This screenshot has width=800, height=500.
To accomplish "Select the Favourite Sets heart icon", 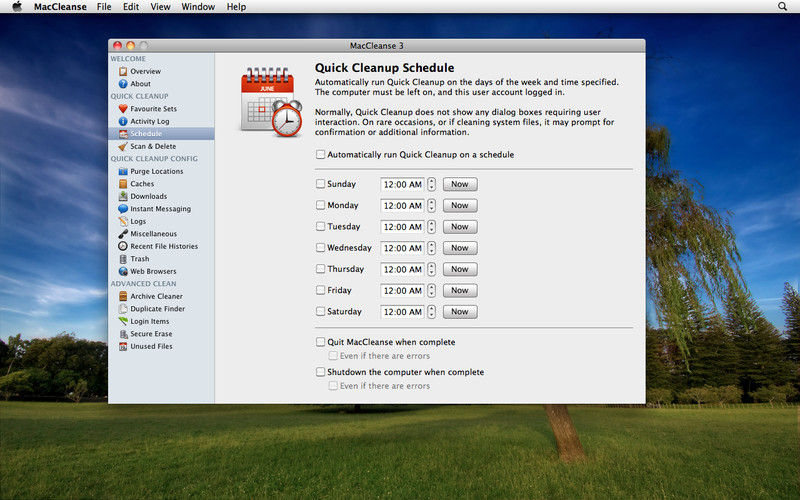I will click(123, 109).
